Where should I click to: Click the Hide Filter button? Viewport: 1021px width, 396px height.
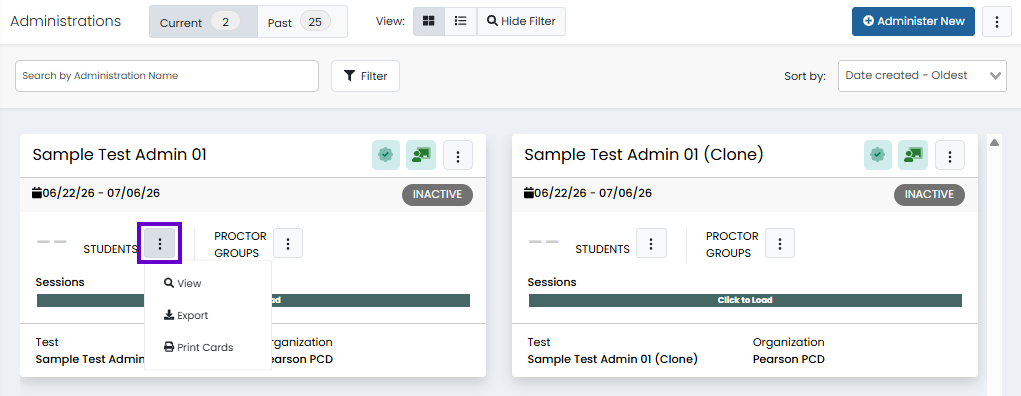521,21
